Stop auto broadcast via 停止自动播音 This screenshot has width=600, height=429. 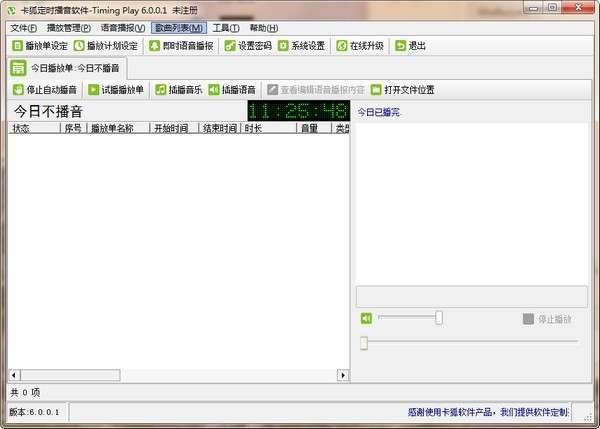[45, 90]
